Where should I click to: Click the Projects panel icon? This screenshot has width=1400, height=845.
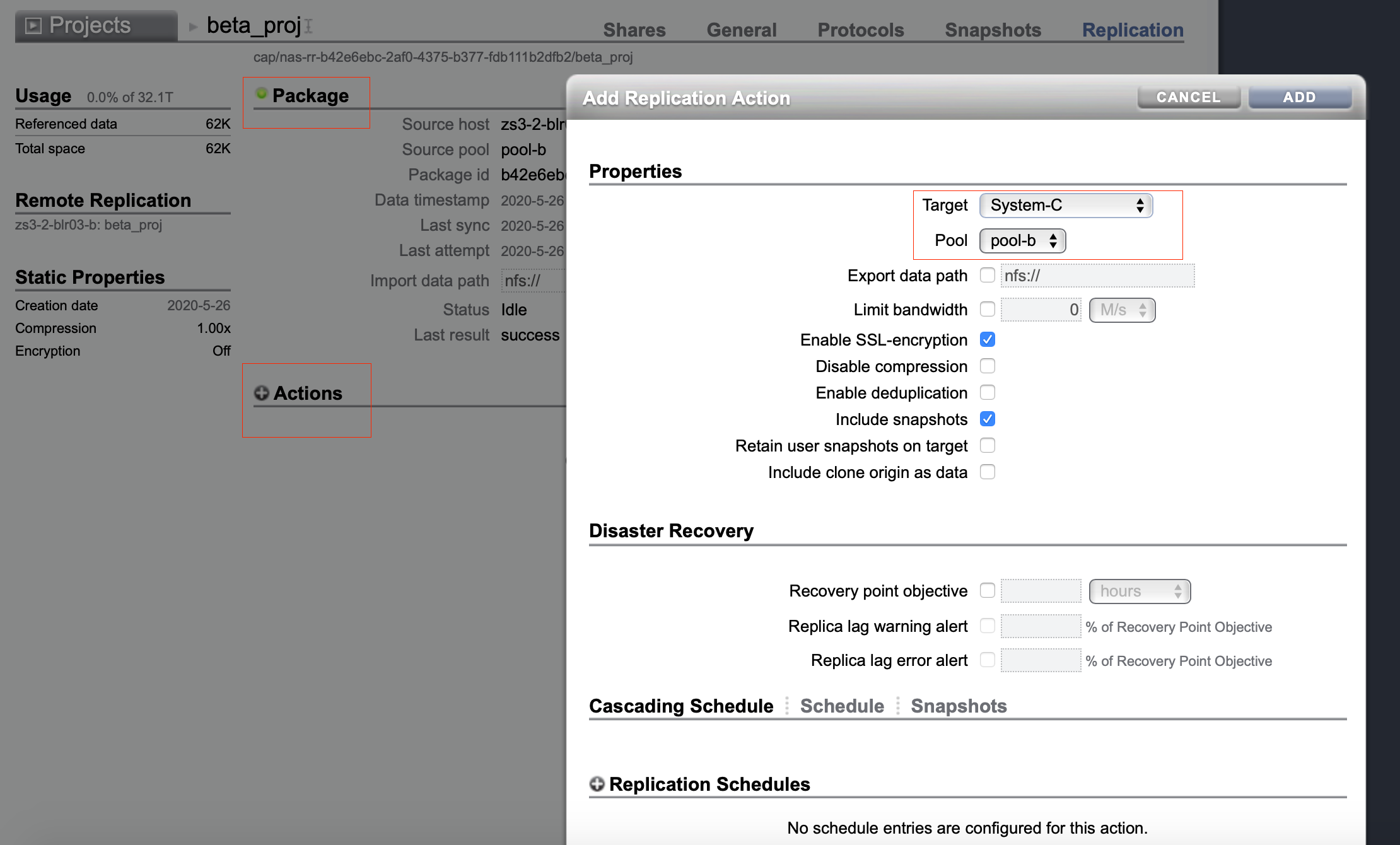coord(35,25)
